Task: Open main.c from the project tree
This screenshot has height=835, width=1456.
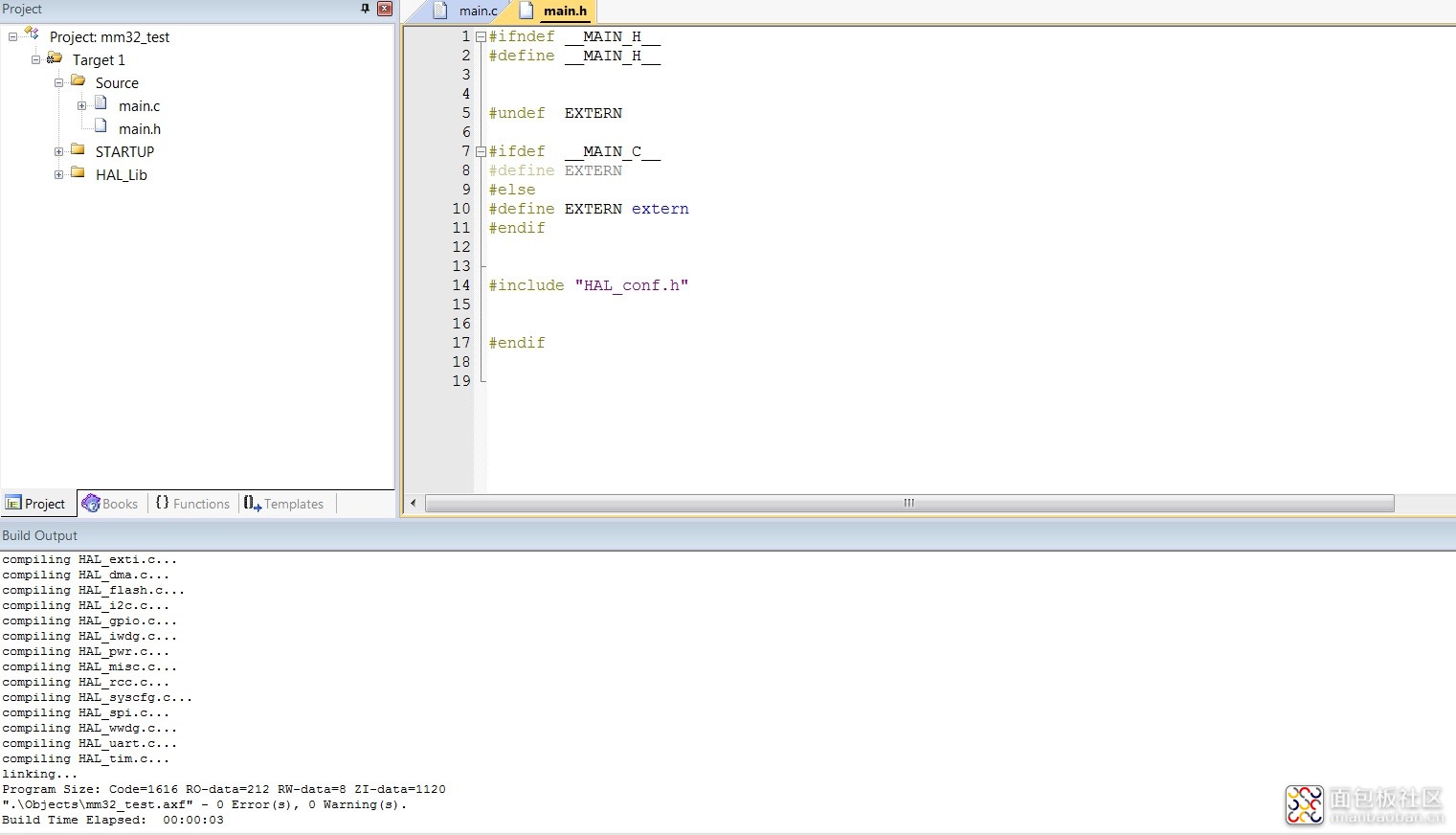Action: [x=139, y=106]
